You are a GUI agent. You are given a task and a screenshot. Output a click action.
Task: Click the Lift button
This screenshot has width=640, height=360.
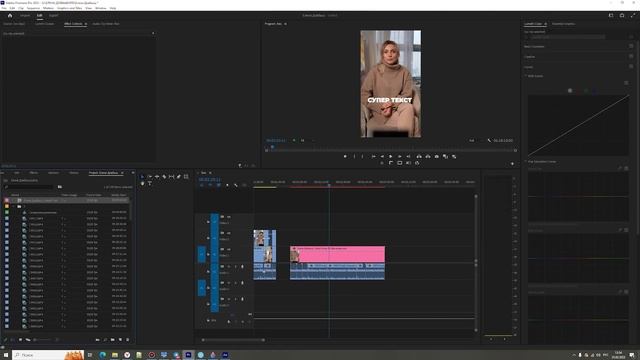tap(419, 156)
